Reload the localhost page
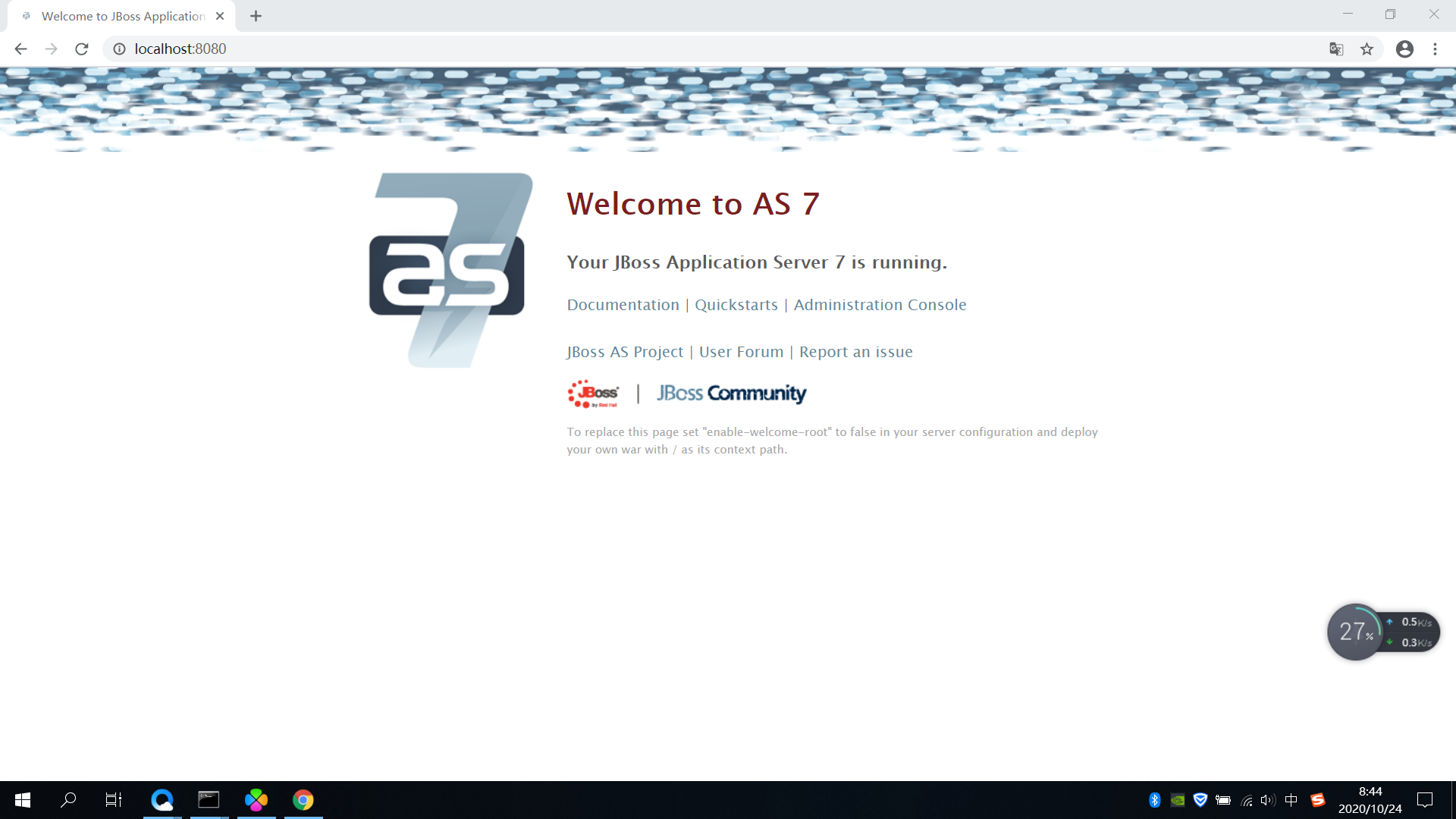1456x819 pixels. [x=82, y=49]
